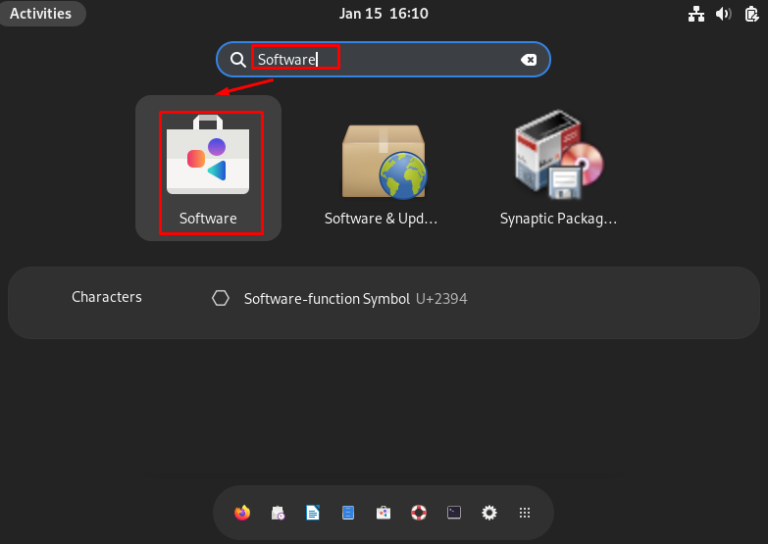Open LibreOffice Writer from the dock
This screenshot has height=544, width=768.
pos(313,513)
